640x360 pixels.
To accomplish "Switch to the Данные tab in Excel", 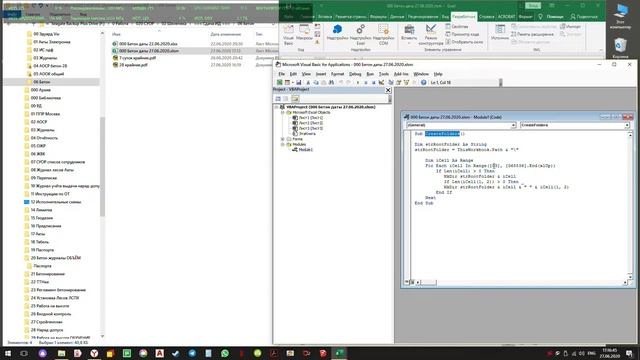I will [x=397, y=17].
